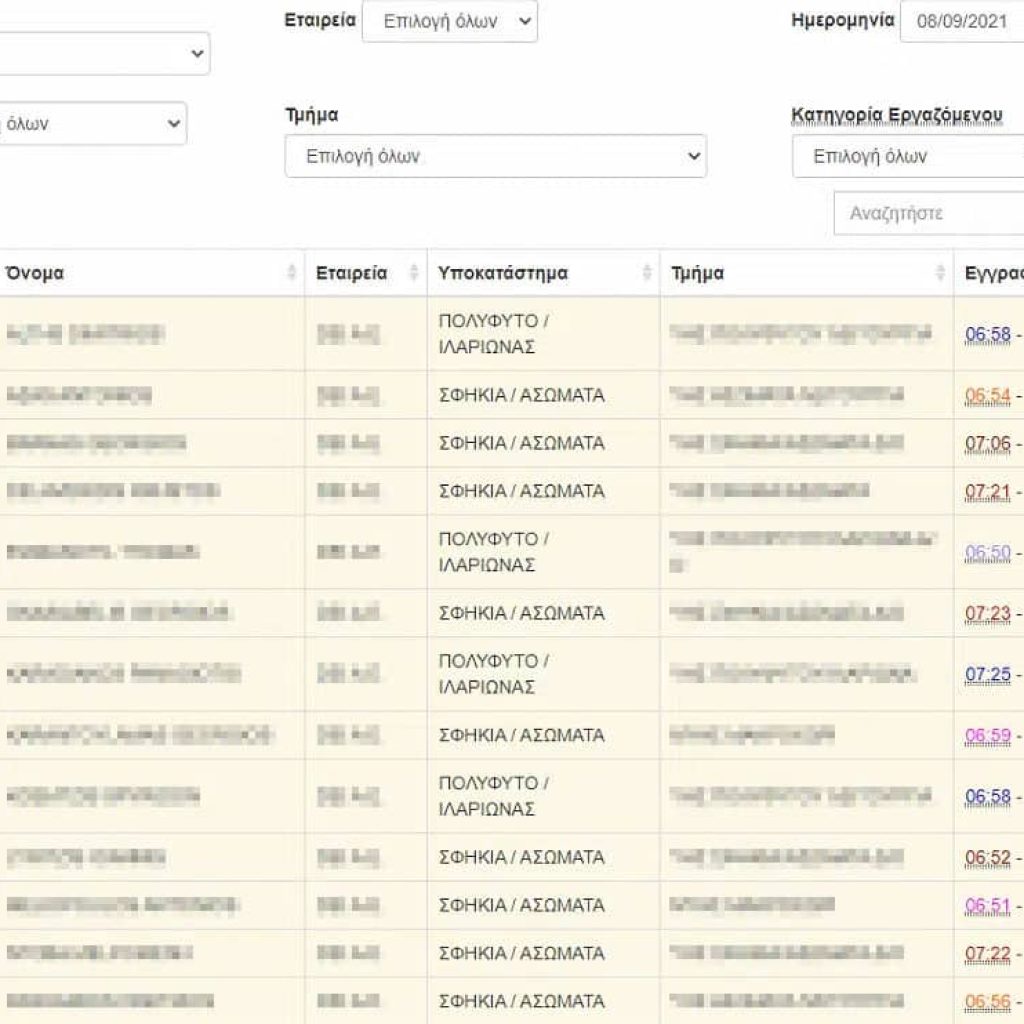
Task: Open the wide Τμήμα 'Επιλογή όλων' dropdown
Action: tap(496, 156)
